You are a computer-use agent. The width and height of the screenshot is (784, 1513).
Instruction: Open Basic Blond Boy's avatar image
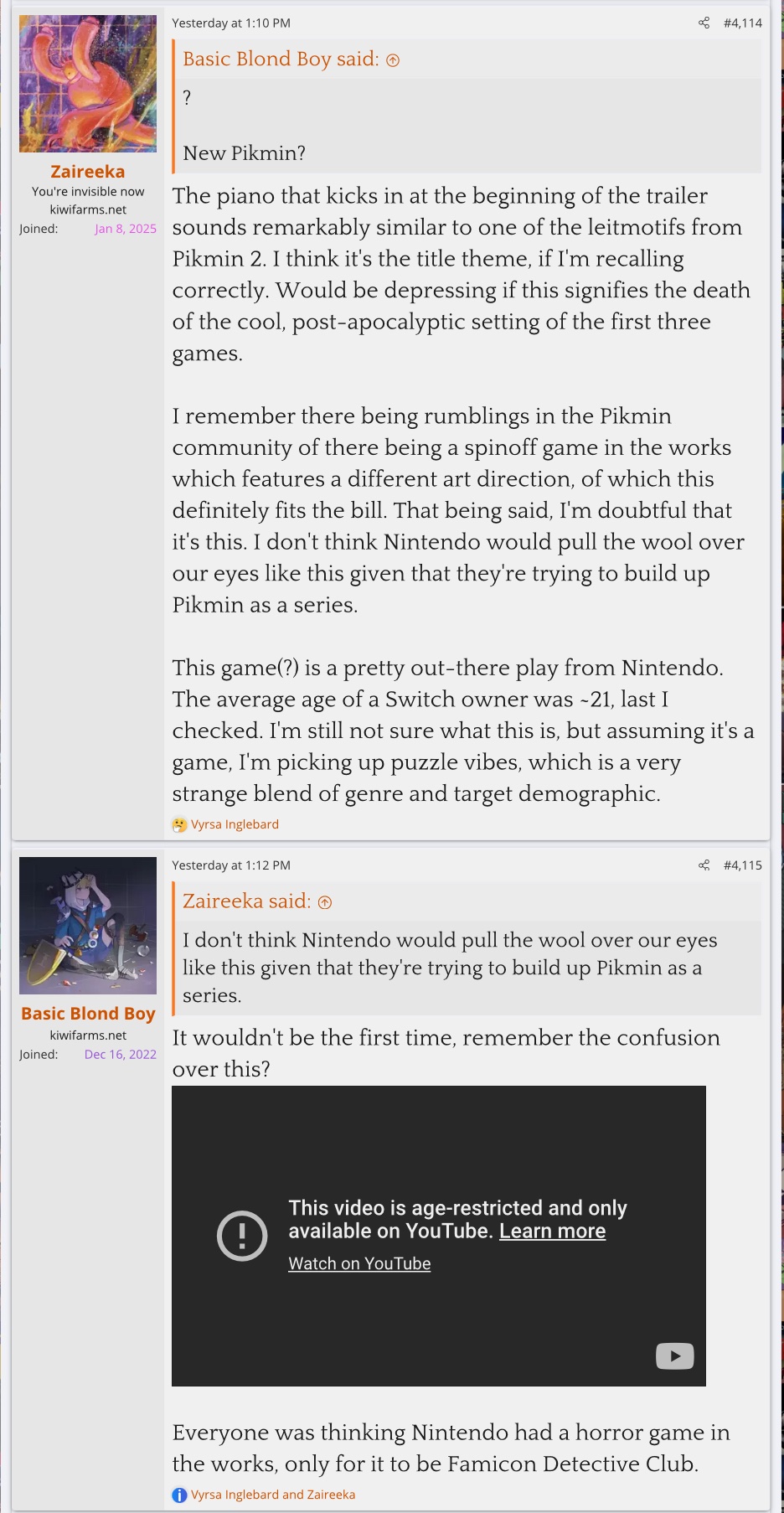(x=88, y=925)
